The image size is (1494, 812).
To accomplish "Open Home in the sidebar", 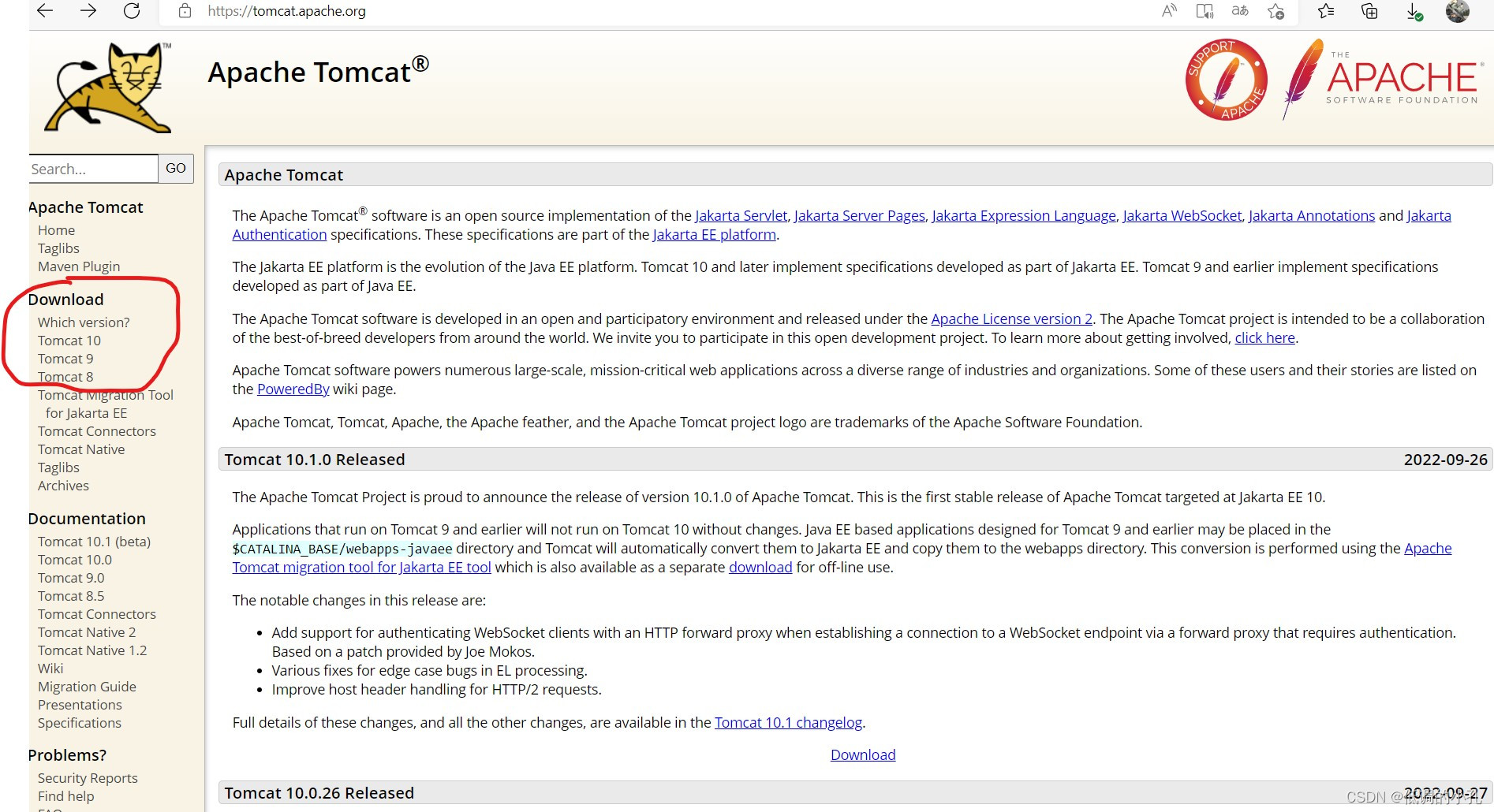I will pos(57,230).
